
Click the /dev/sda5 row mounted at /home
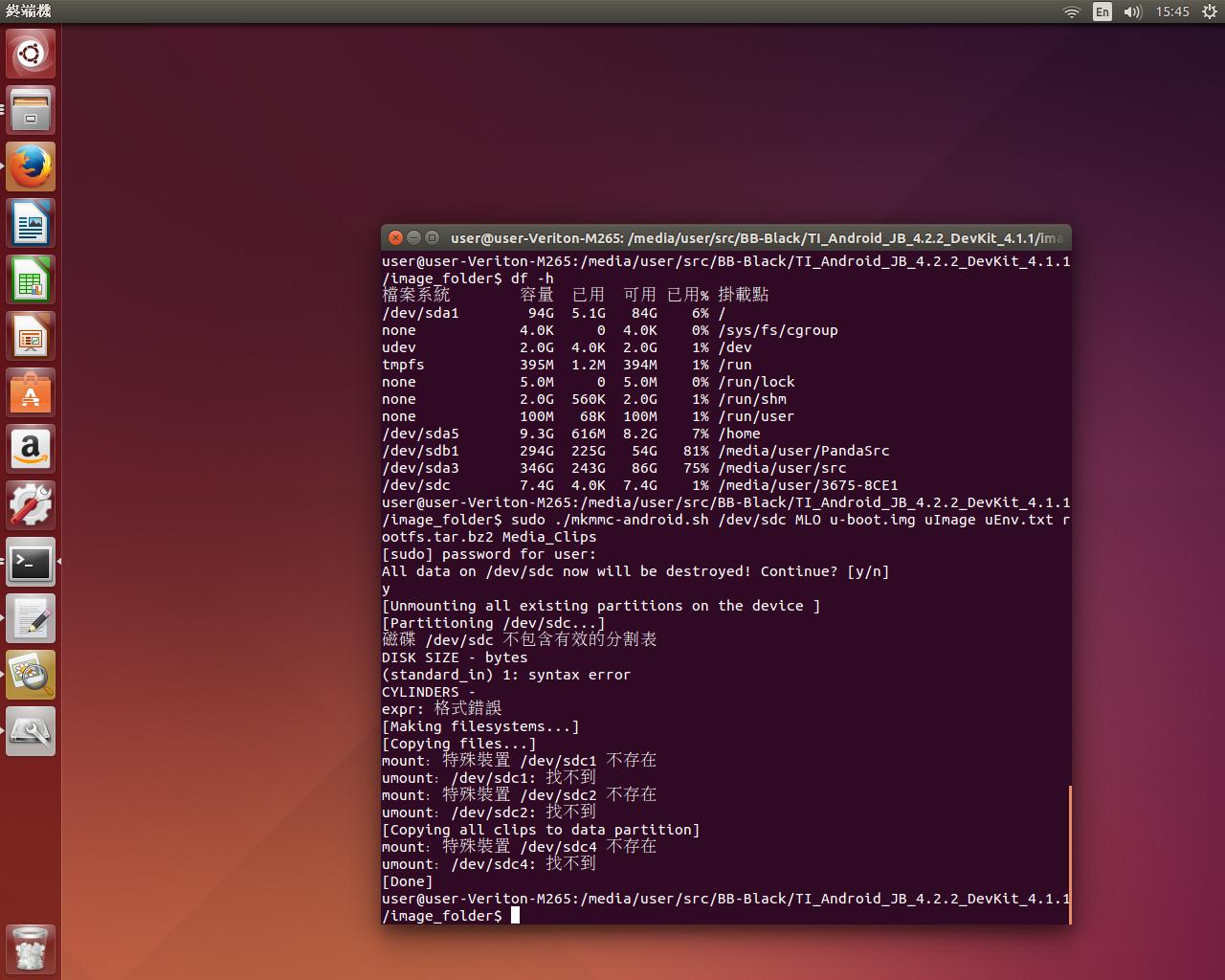coord(571,434)
